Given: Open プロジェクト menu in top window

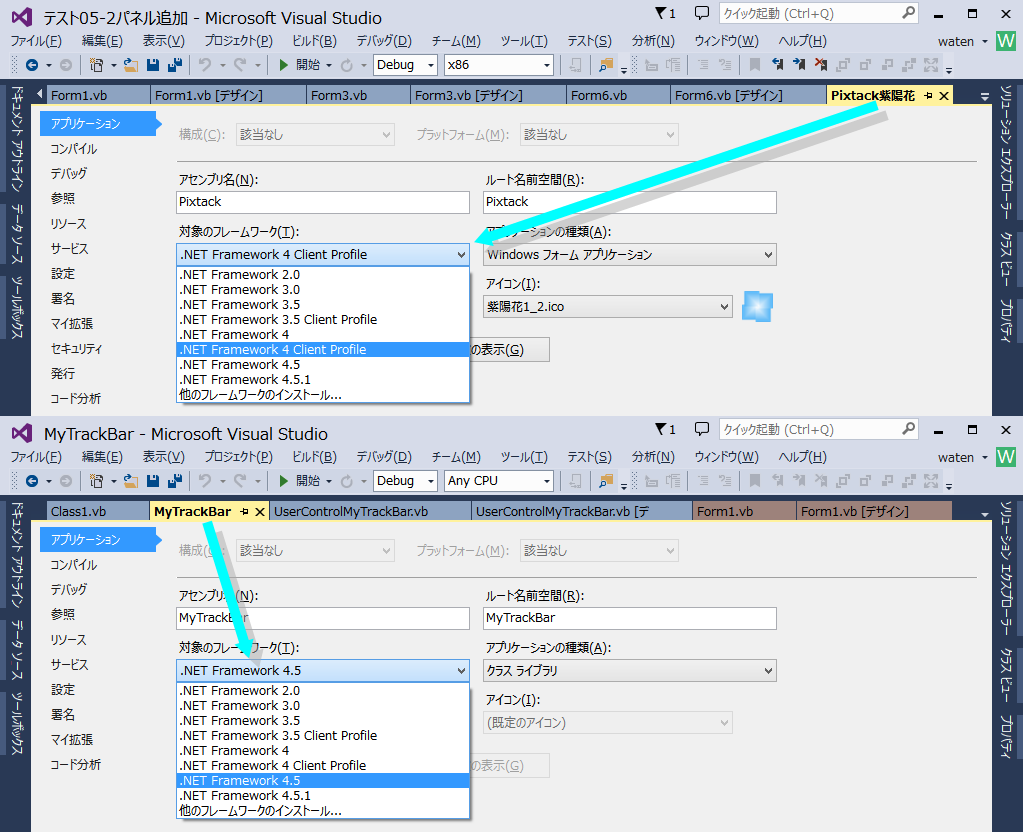Looking at the screenshot, I should click(x=238, y=41).
